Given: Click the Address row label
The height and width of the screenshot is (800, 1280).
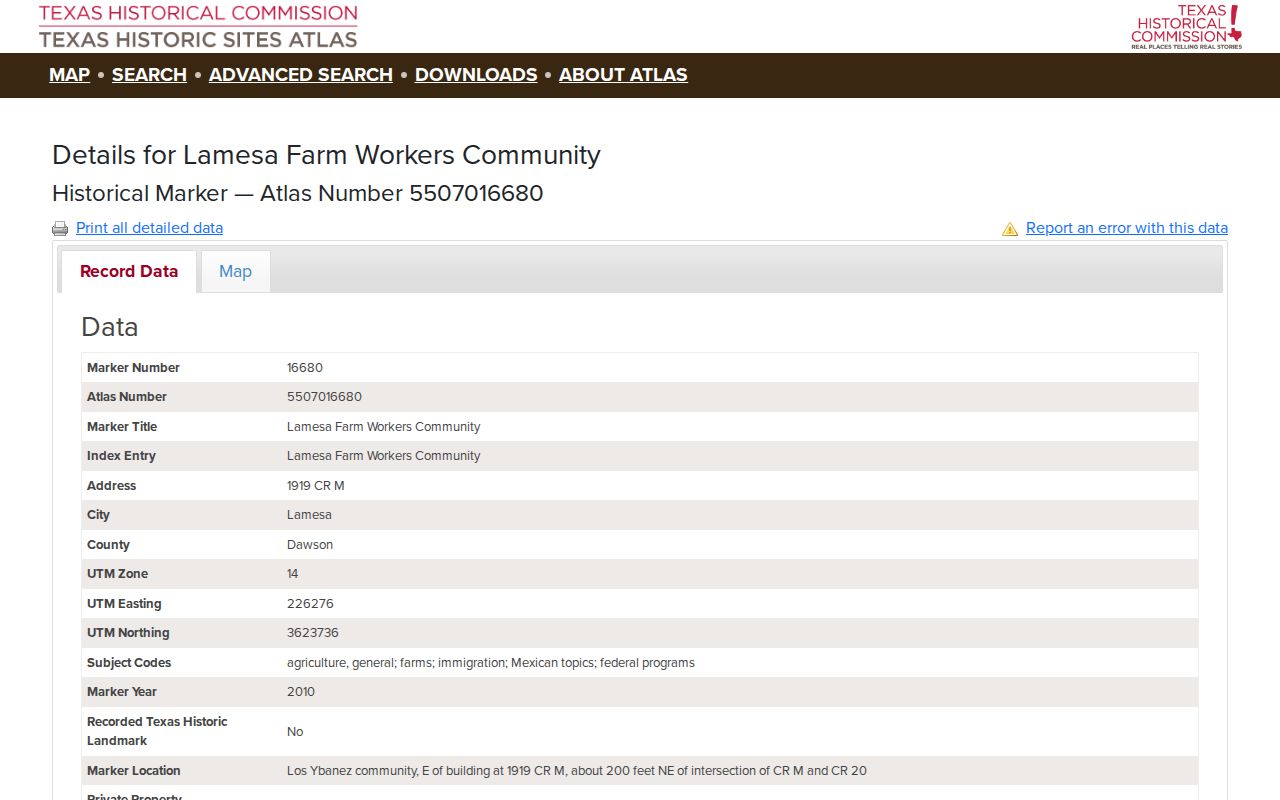Looking at the screenshot, I should click(x=111, y=486).
